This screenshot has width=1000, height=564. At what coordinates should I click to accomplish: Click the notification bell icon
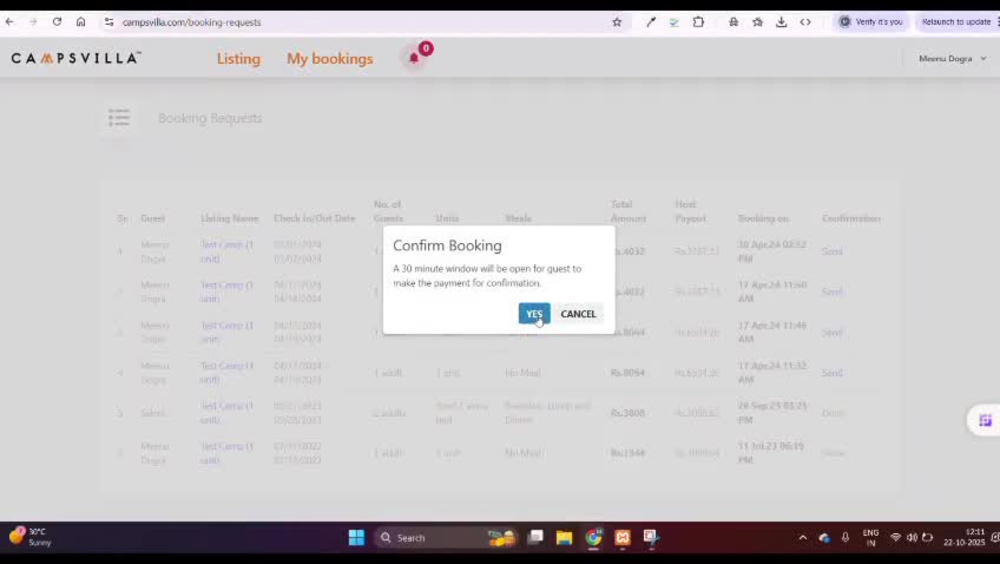pos(414,58)
